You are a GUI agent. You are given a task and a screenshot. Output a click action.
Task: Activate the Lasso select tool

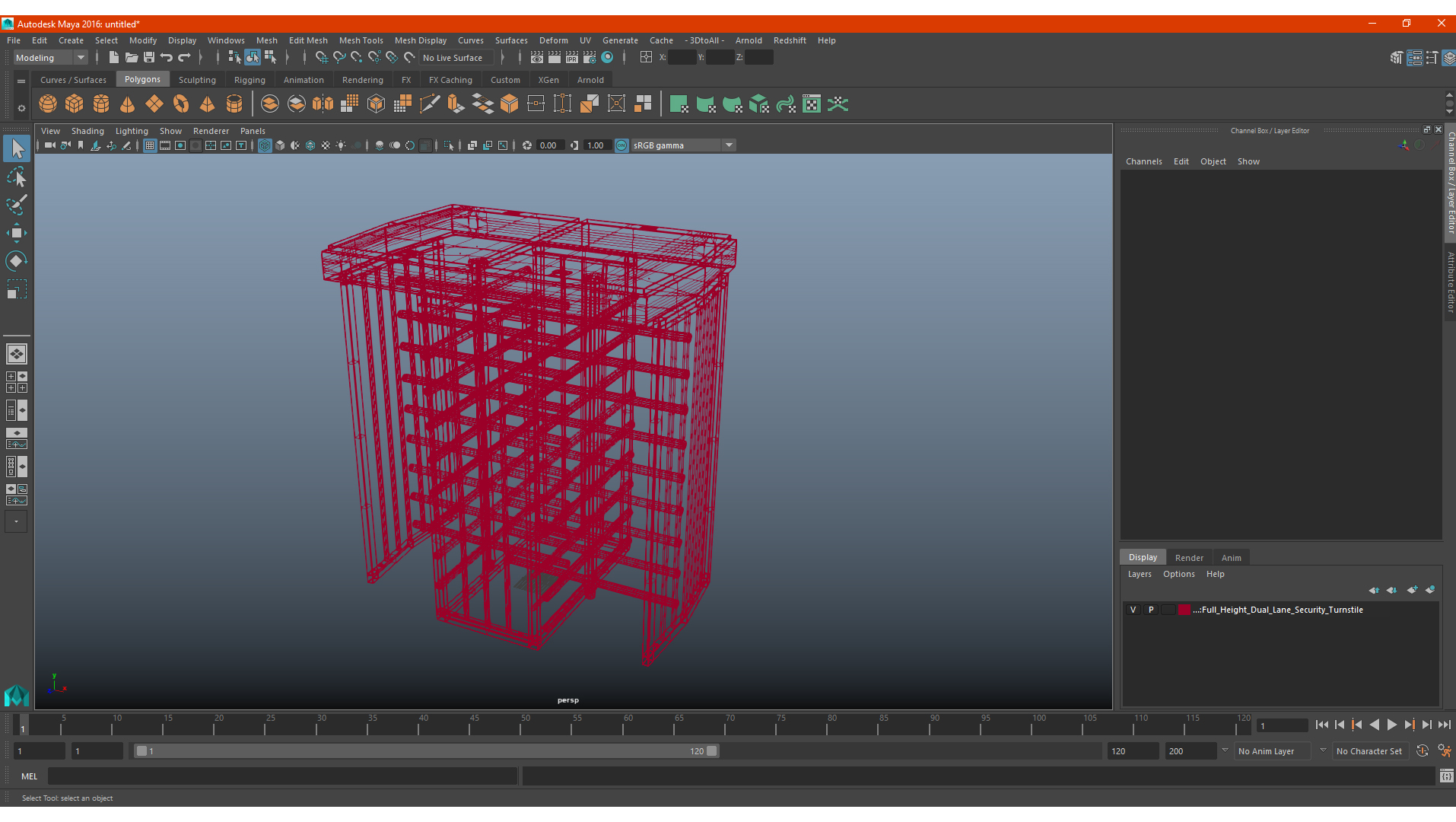[17, 177]
